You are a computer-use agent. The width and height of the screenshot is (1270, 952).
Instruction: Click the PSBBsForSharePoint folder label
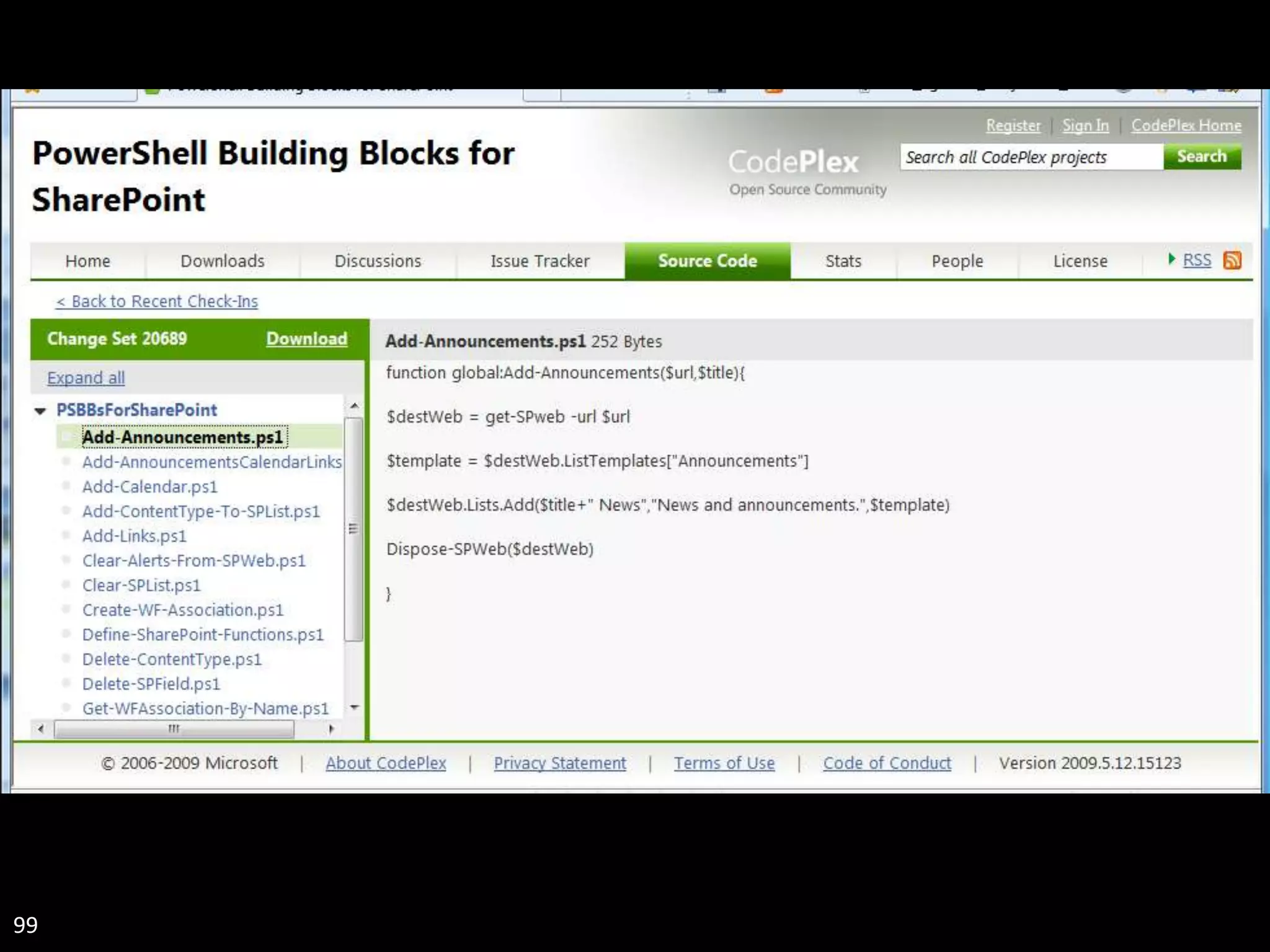coord(137,410)
